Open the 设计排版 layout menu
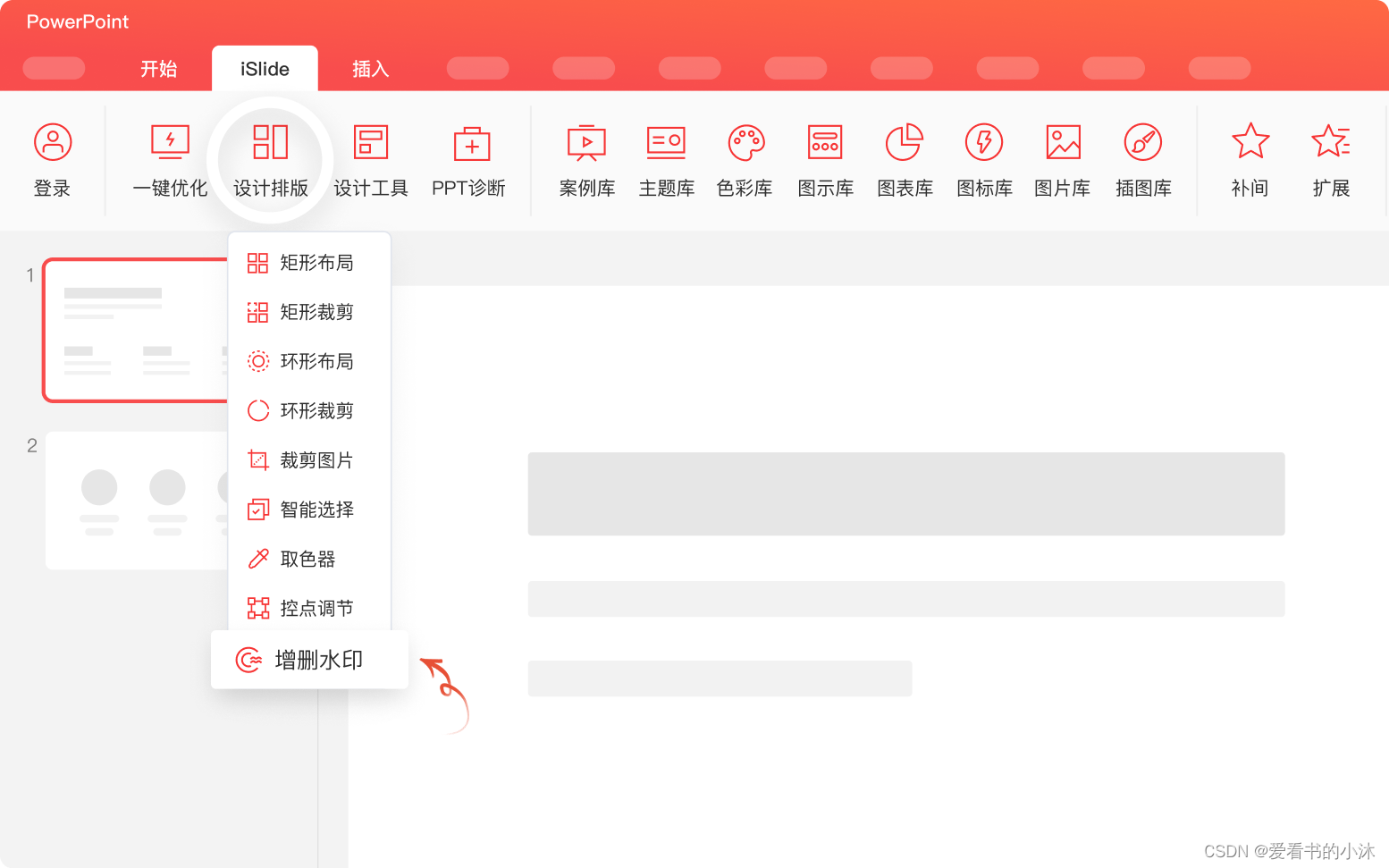 270,161
